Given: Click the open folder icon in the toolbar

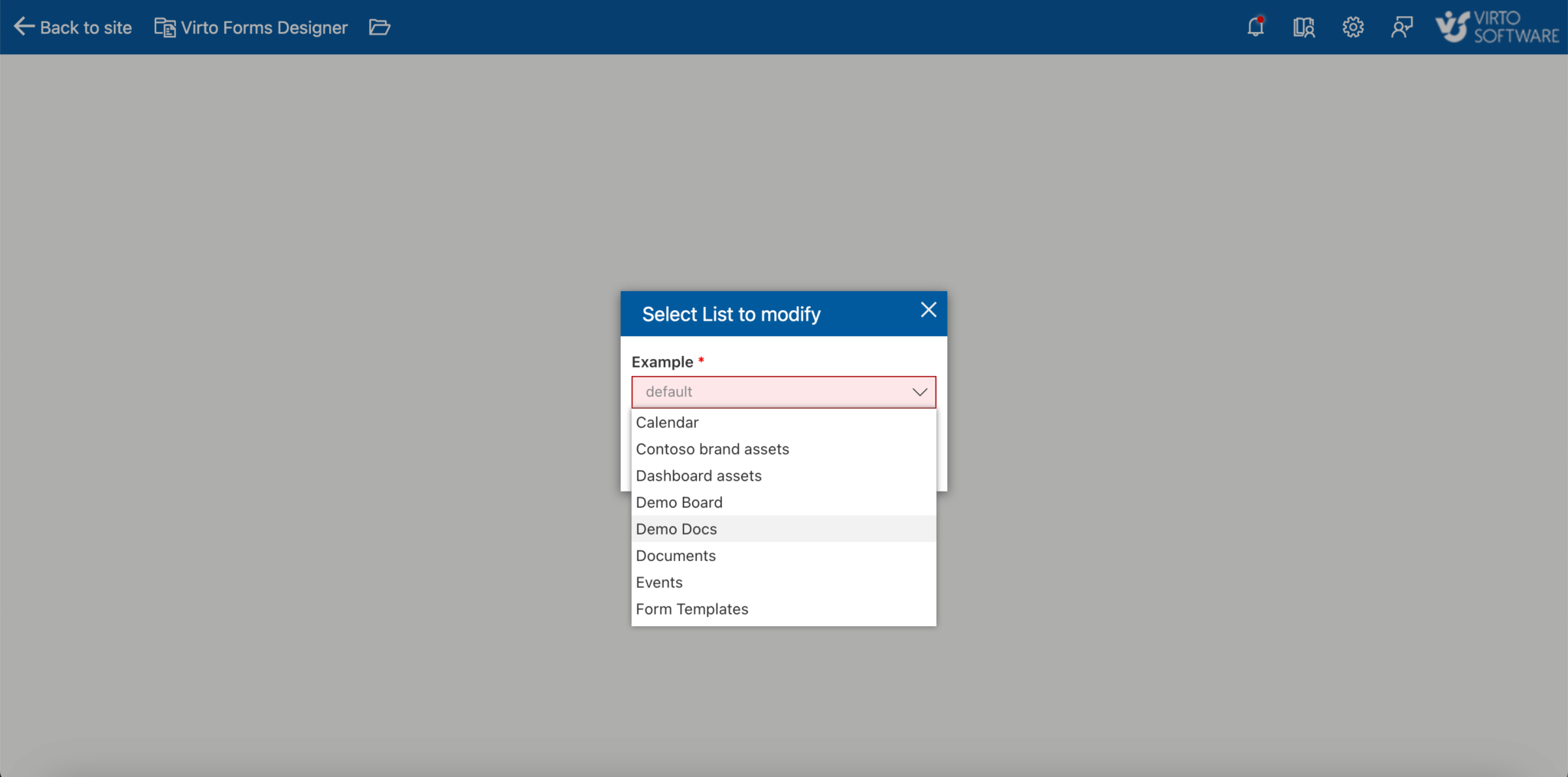Looking at the screenshot, I should (x=379, y=27).
